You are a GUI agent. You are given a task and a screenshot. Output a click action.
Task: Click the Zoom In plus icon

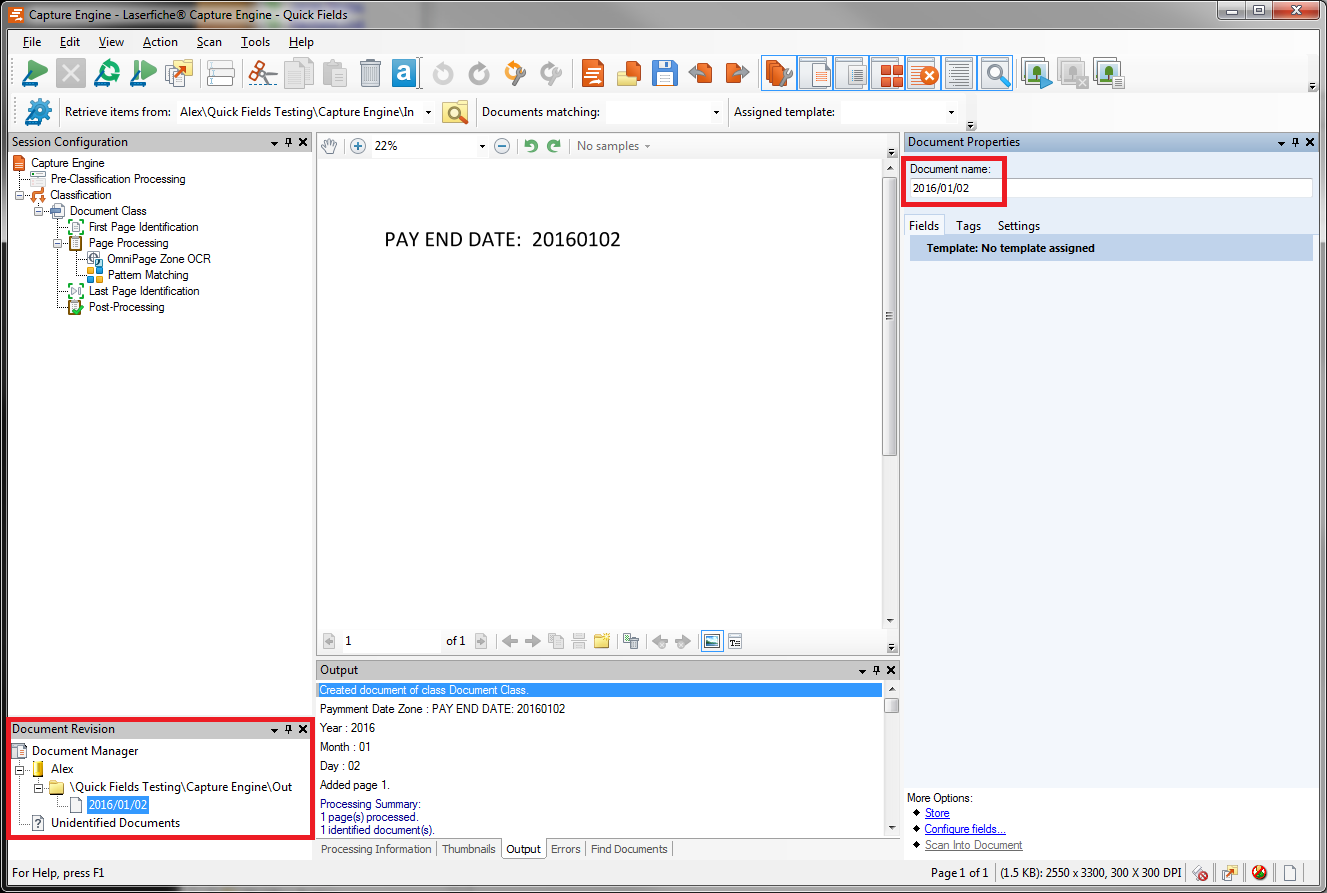tap(358, 146)
